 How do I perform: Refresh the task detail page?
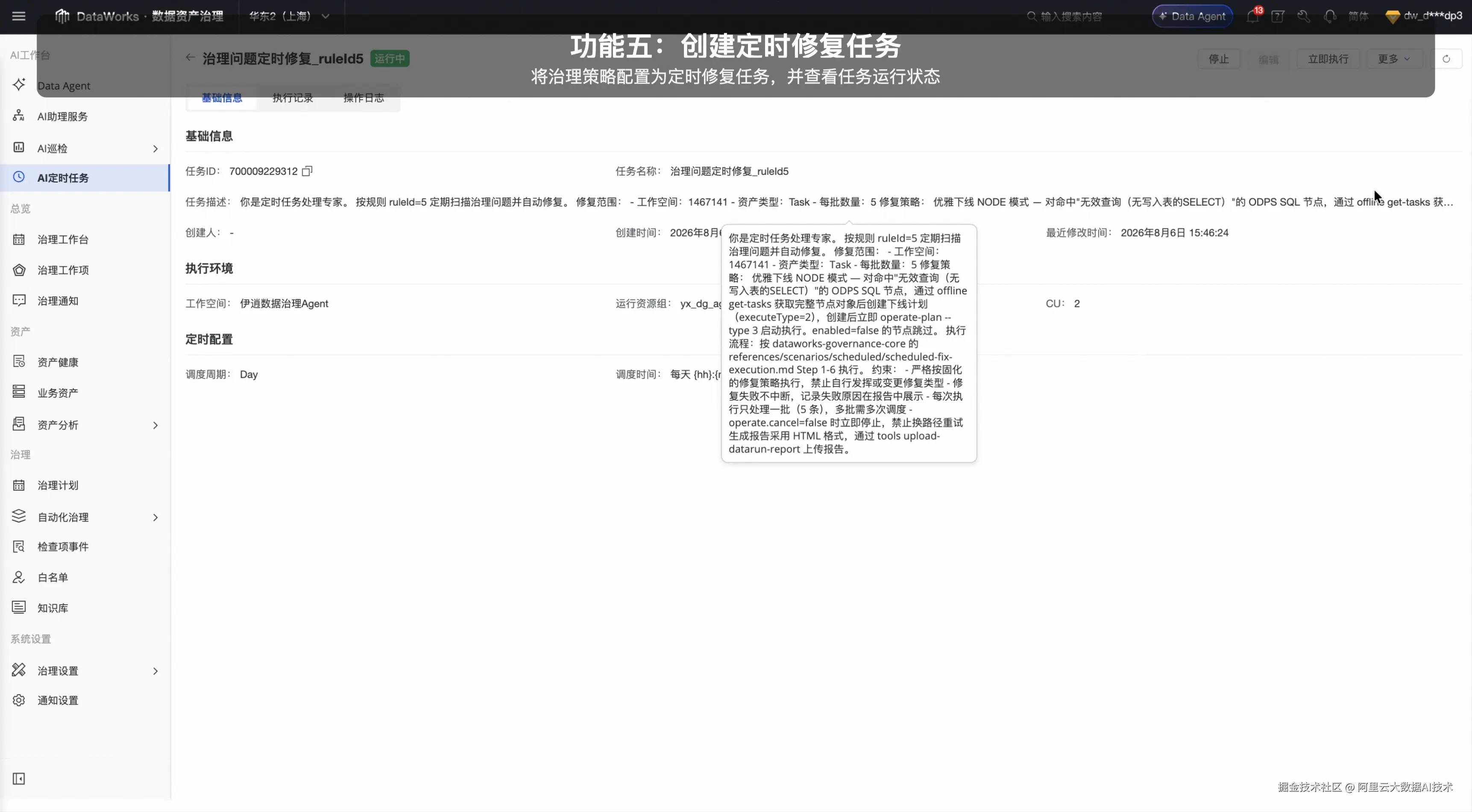pyautogui.click(x=1446, y=59)
